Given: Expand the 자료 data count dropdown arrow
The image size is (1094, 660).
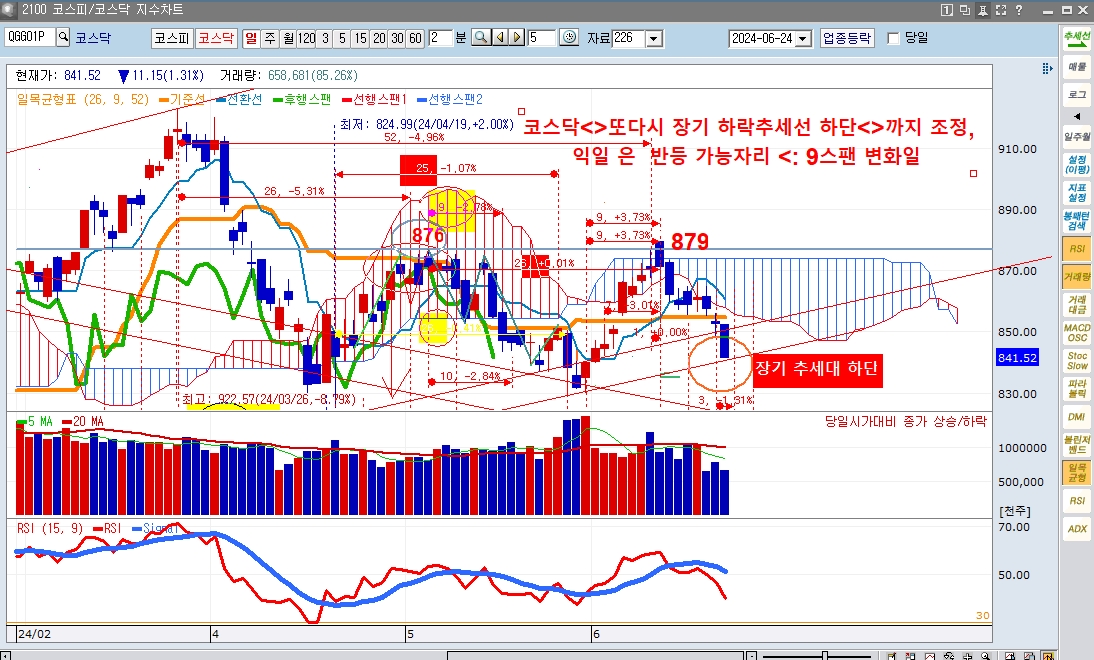Looking at the screenshot, I should coord(654,38).
